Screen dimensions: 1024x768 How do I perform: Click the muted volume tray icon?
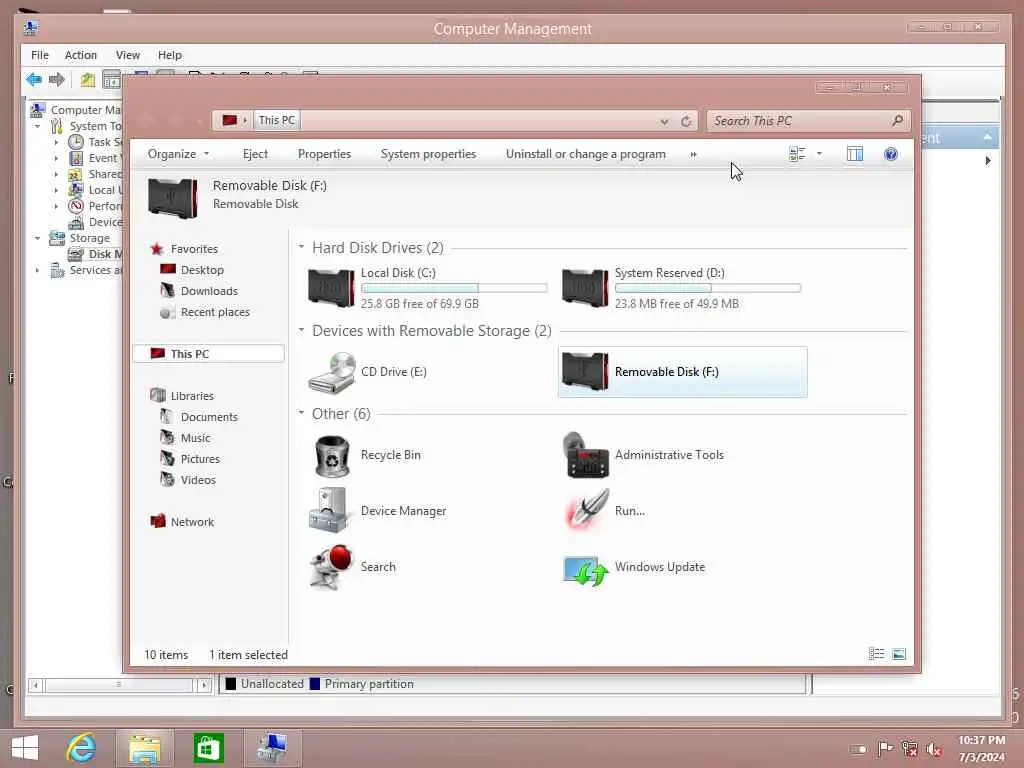[934, 749]
